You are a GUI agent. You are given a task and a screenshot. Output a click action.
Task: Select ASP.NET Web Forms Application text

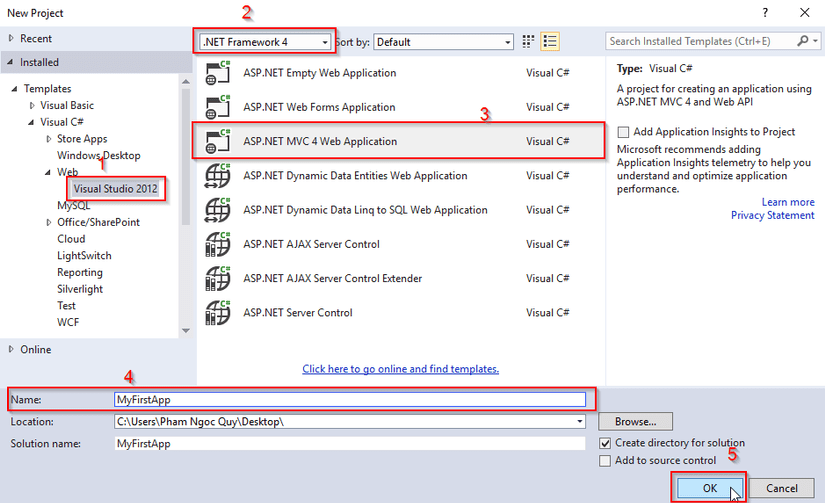click(319, 107)
